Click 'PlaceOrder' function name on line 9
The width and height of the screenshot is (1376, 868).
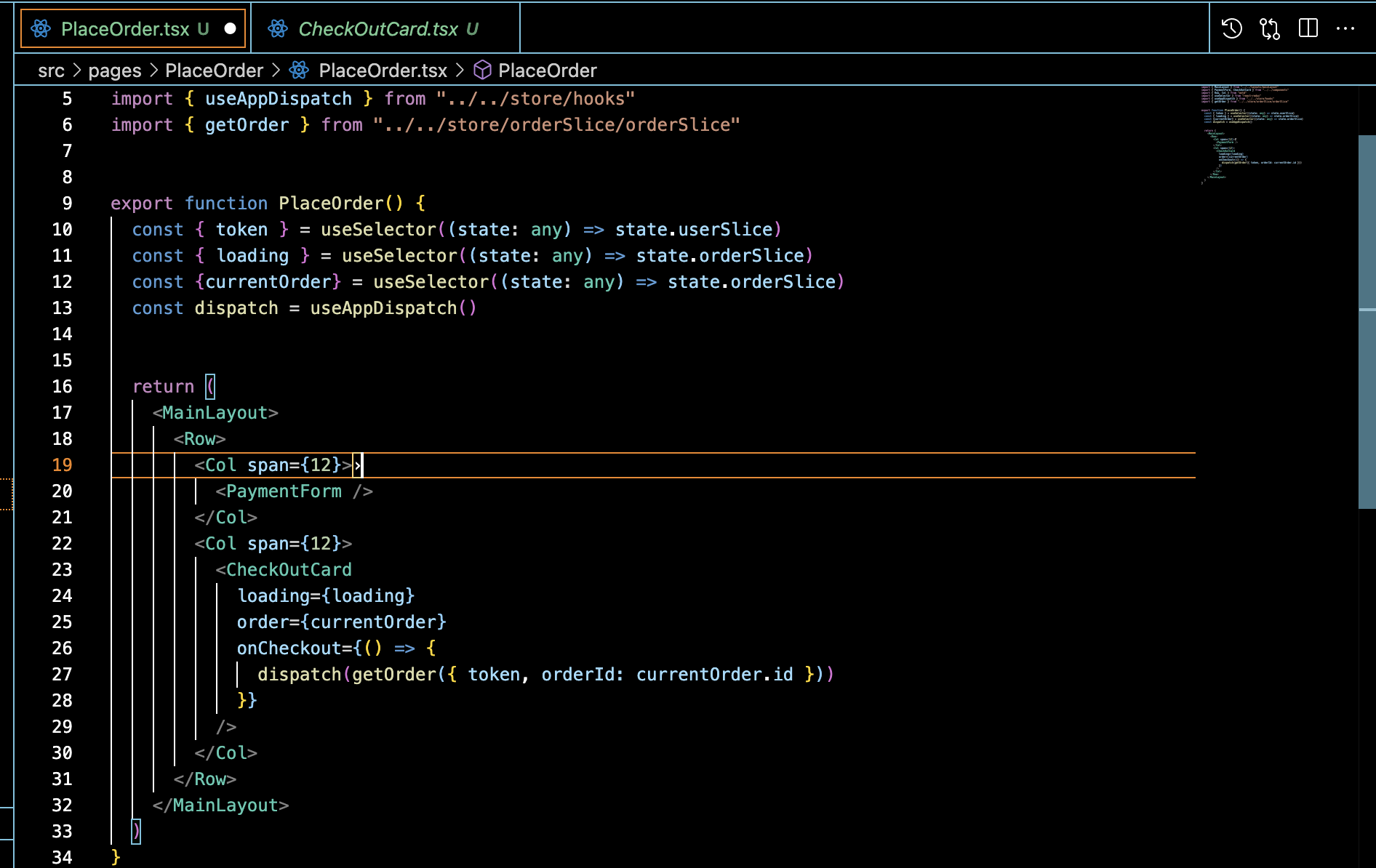tap(331, 204)
